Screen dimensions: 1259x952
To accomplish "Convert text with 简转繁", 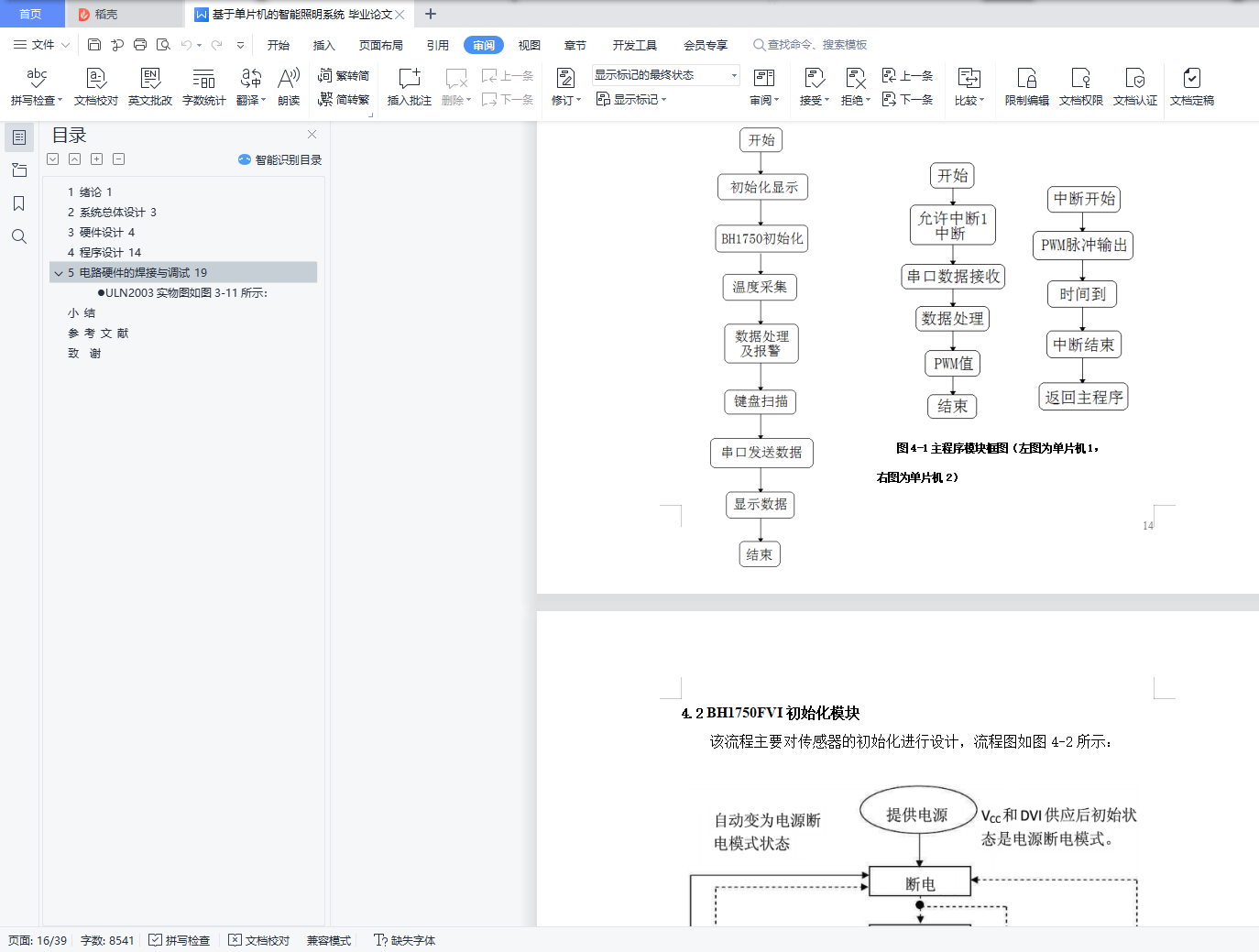I will (344, 100).
